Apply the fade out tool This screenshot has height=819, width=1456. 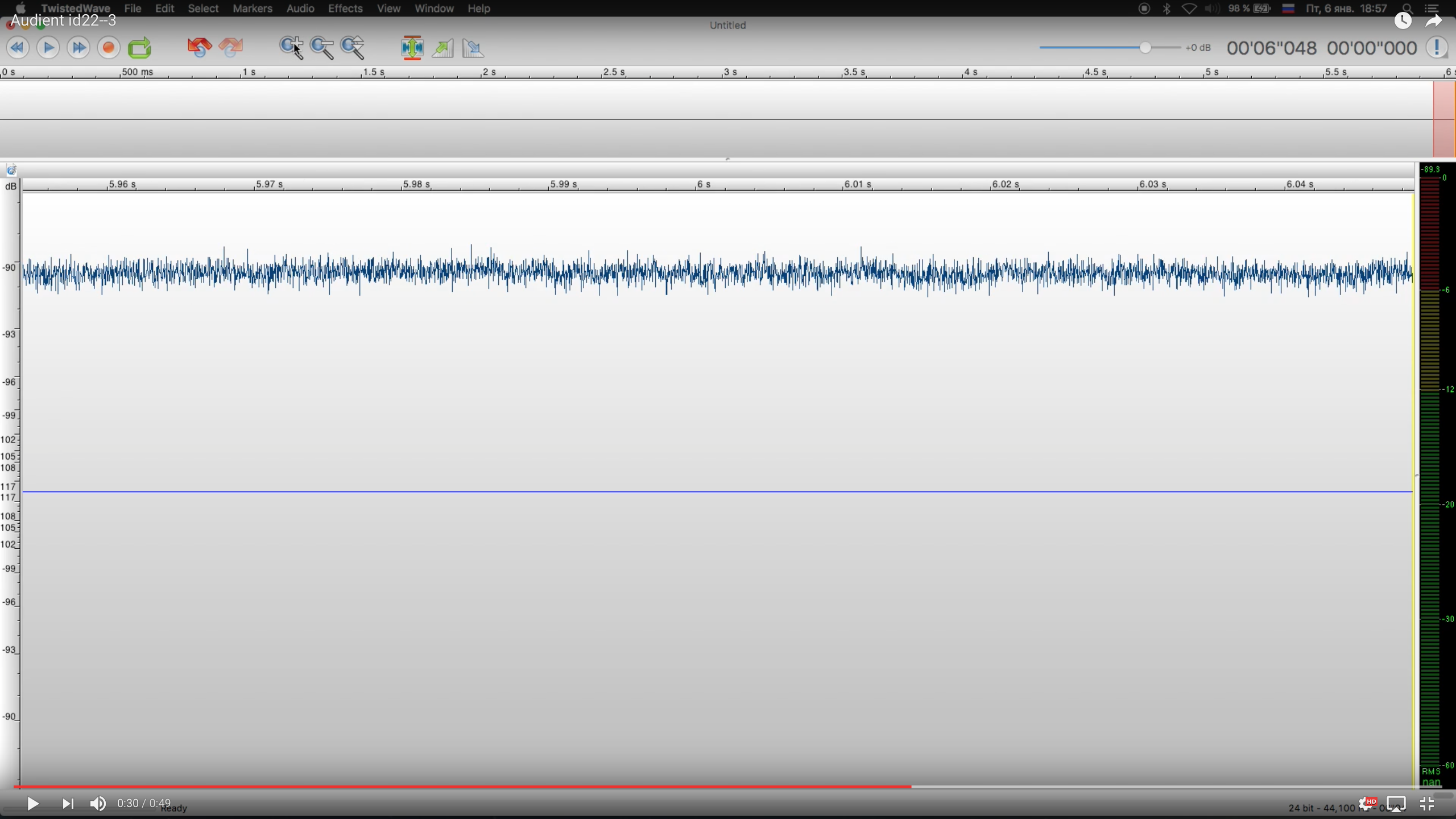click(473, 48)
